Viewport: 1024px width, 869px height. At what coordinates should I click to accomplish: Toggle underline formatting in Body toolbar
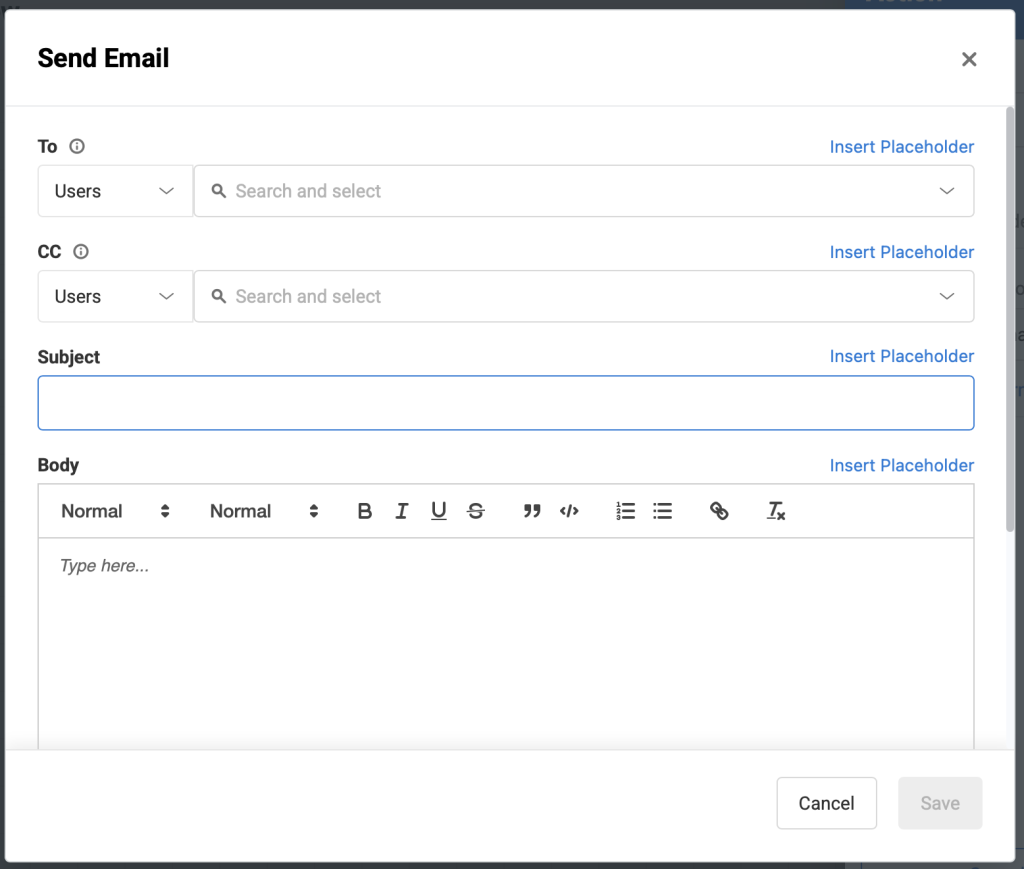click(x=439, y=511)
